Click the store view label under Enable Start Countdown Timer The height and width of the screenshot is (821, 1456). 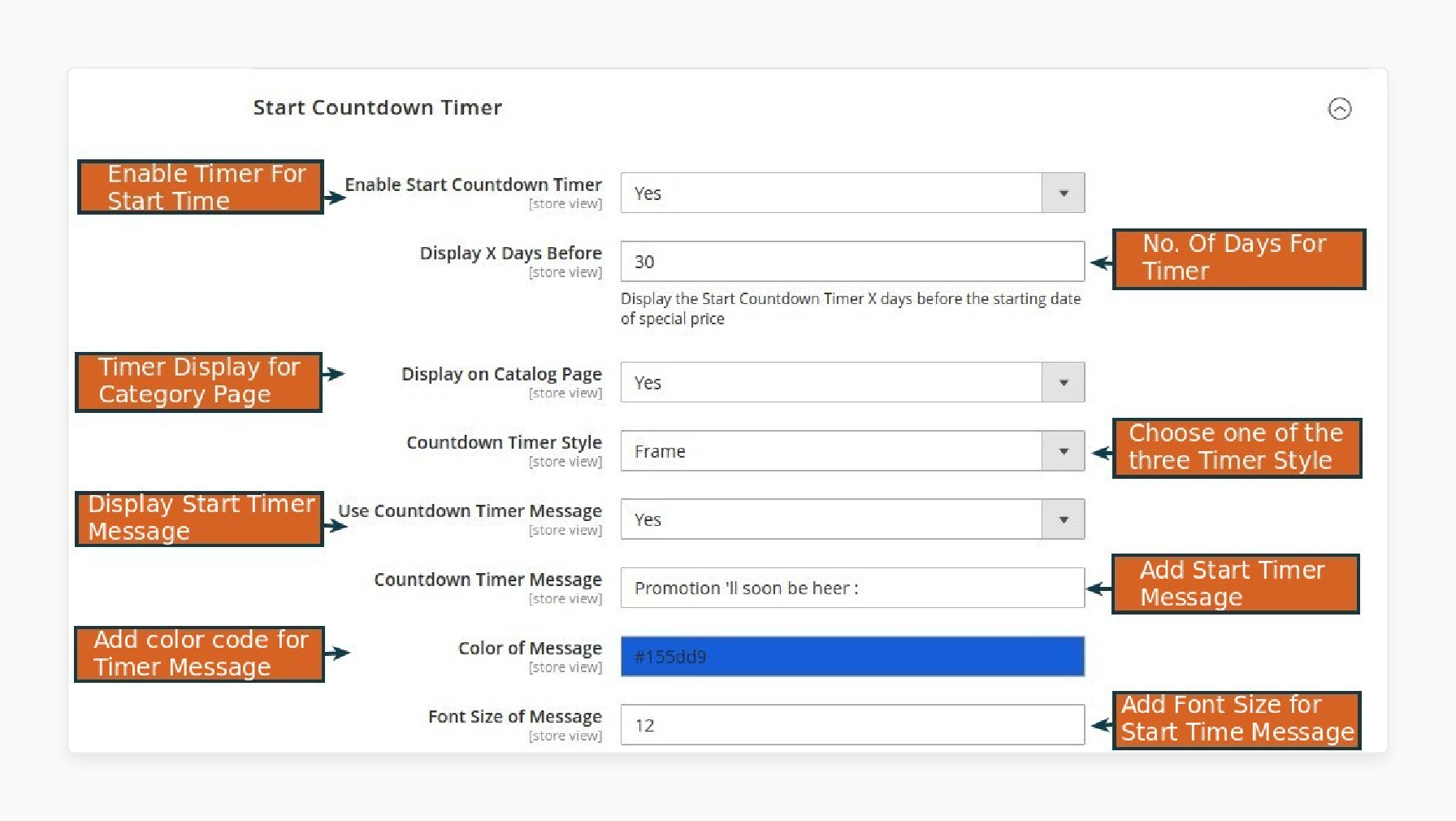click(566, 204)
